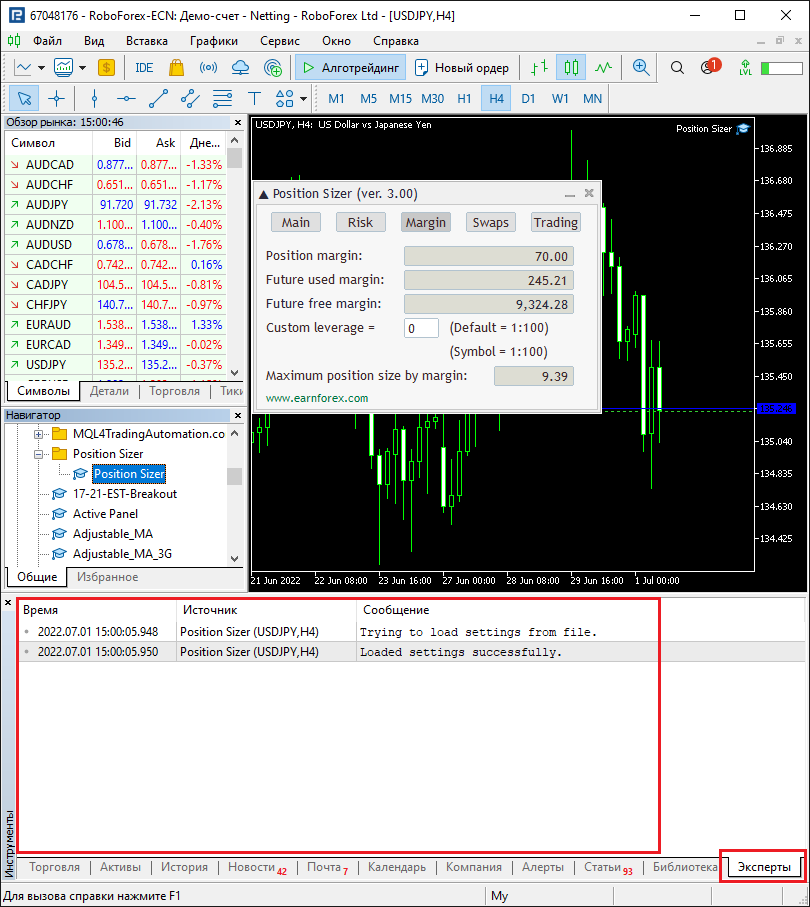
Task: Collapse the Position Sizer panel triangle
Action: [263, 194]
